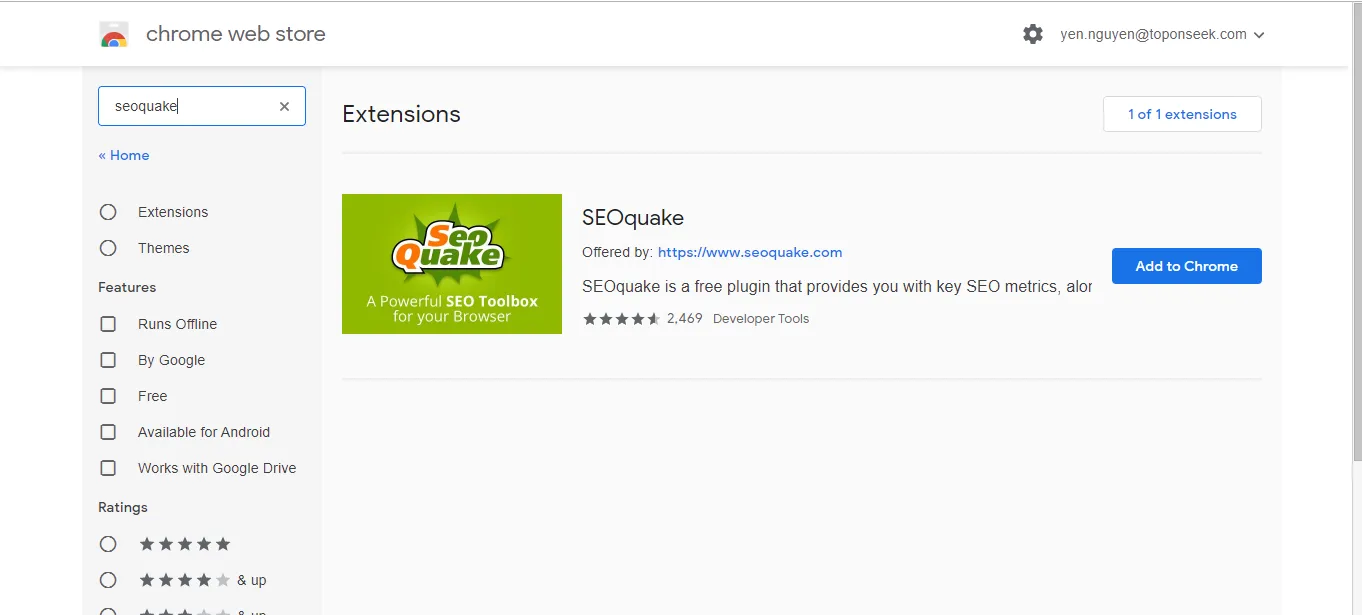This screenshot has height=615, width=1362.
Task: Click the Chrome Web Store logo icon
Action: coord(114,35)
